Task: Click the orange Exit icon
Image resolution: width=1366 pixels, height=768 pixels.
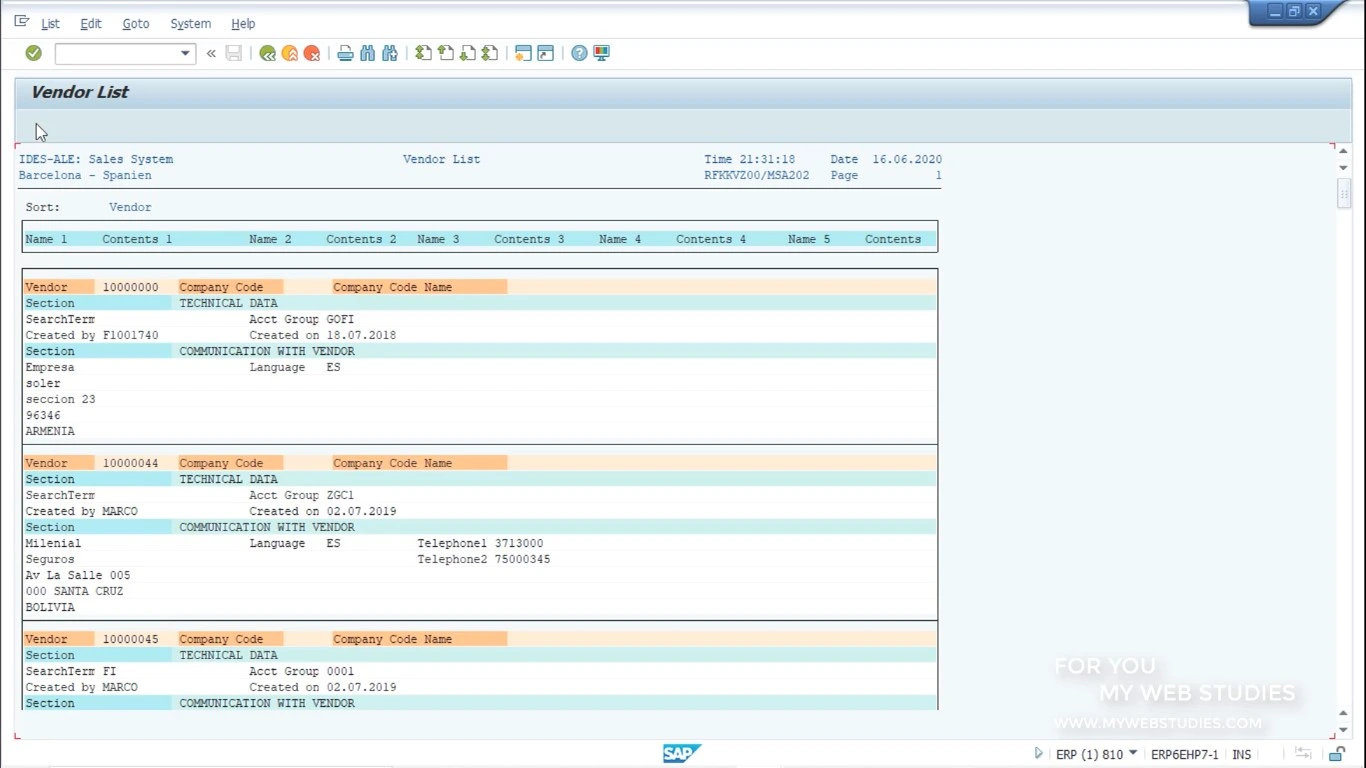Action: click(x=289, y=53)
